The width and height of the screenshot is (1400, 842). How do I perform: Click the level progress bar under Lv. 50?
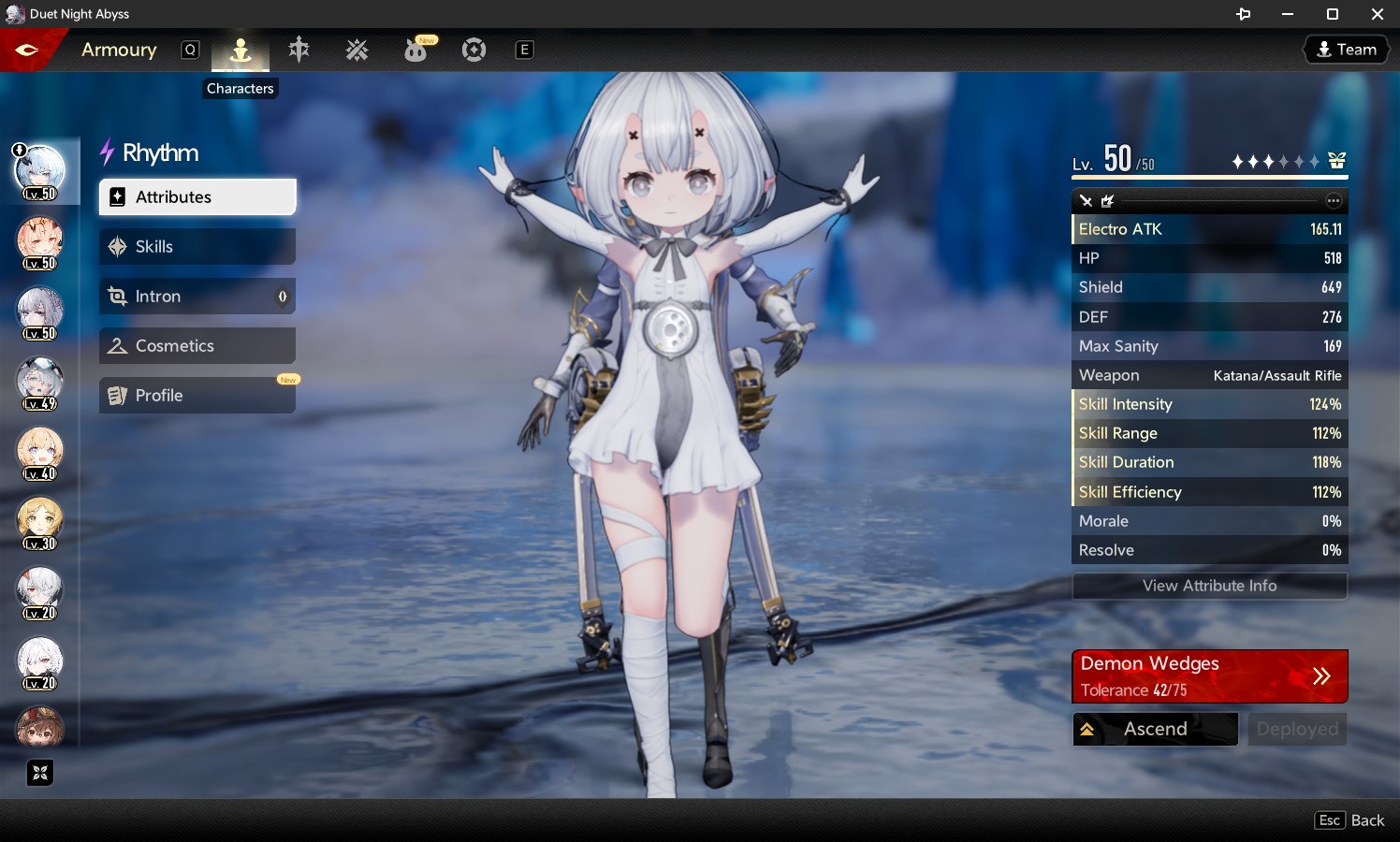(x=1210, y=176)
